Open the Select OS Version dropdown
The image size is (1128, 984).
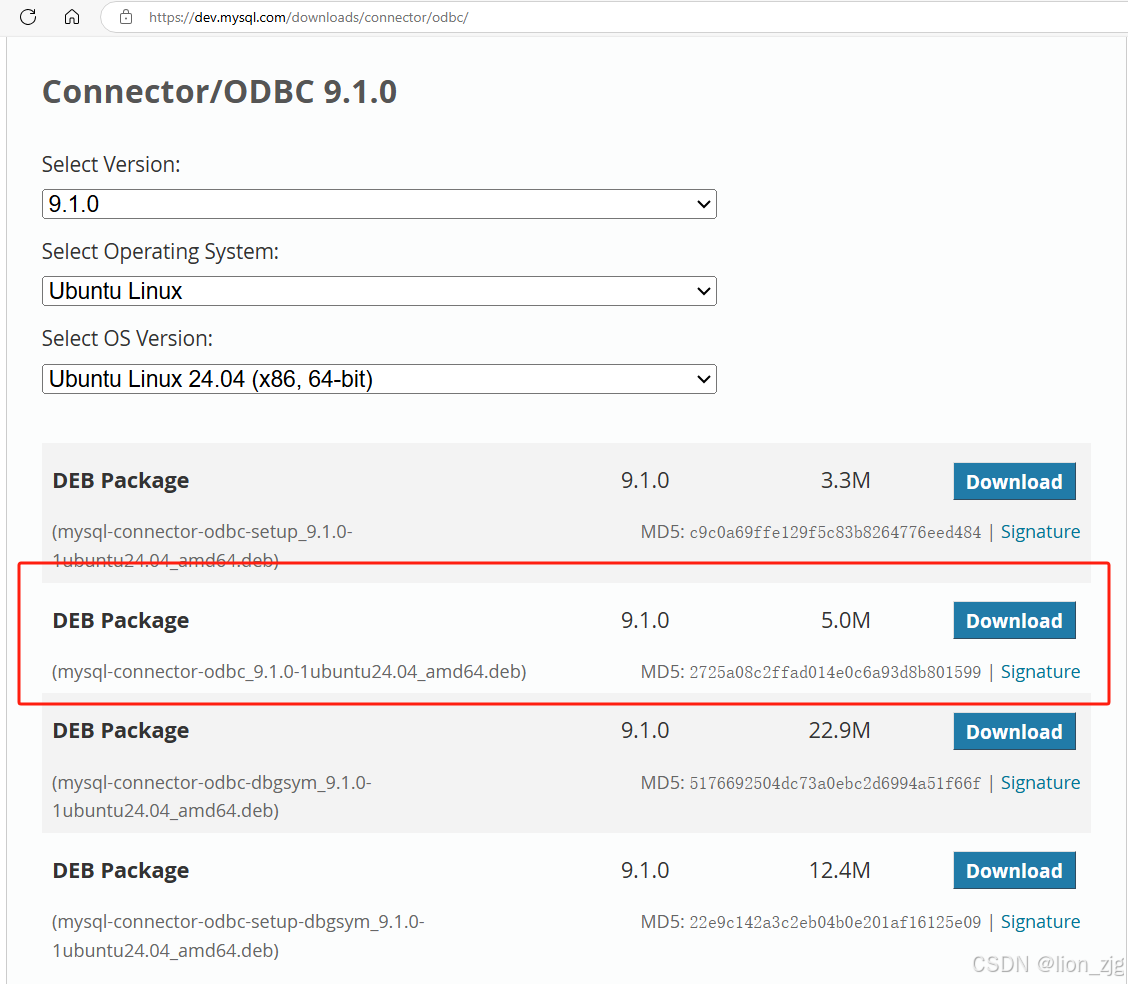coord(379,379)
